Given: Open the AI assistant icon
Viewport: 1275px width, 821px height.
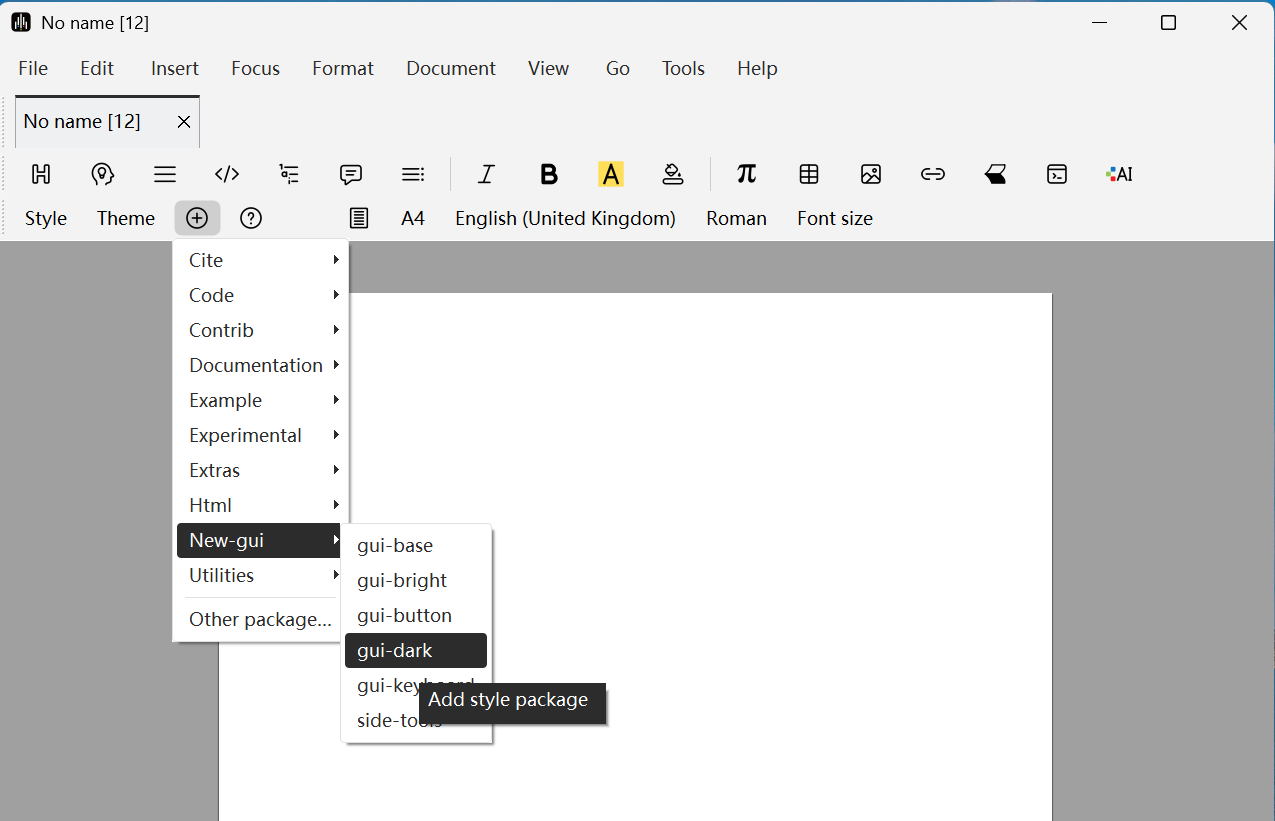Looking at the screenshot, I should [1119, 174].
